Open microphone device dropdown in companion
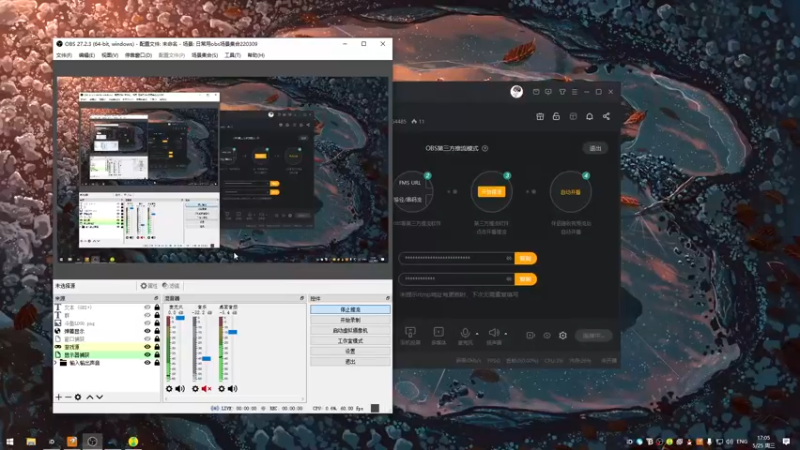Image resolution: width=800 pixels, height=450 pixels. (477, 334)
